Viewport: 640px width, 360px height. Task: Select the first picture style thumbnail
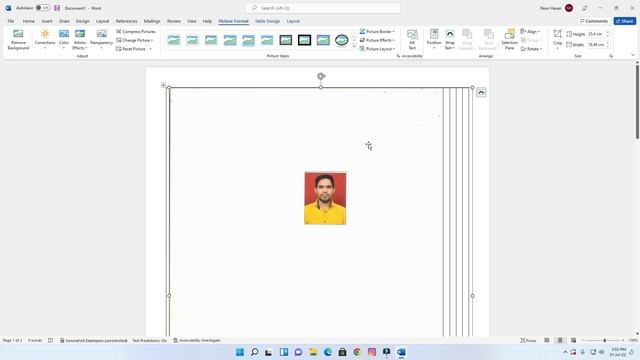pos(174,40)
